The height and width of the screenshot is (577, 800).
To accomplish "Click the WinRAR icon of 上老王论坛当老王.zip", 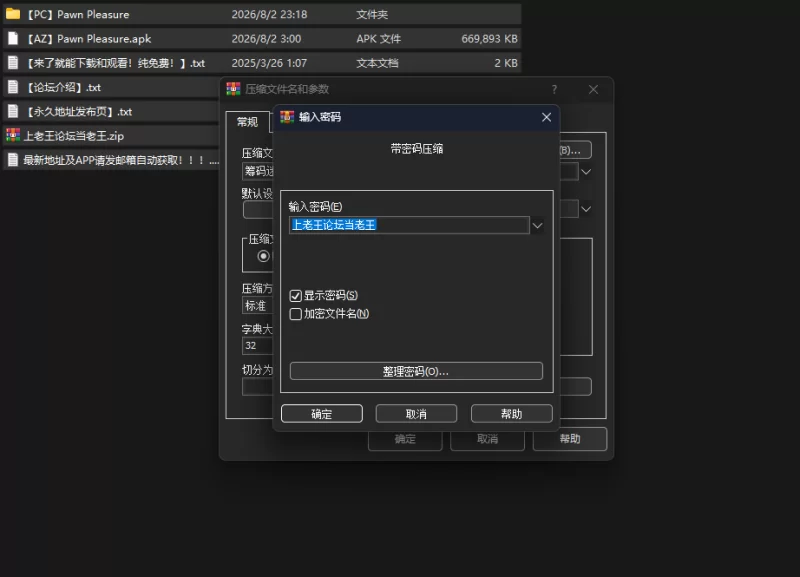I will click(13, 135).
